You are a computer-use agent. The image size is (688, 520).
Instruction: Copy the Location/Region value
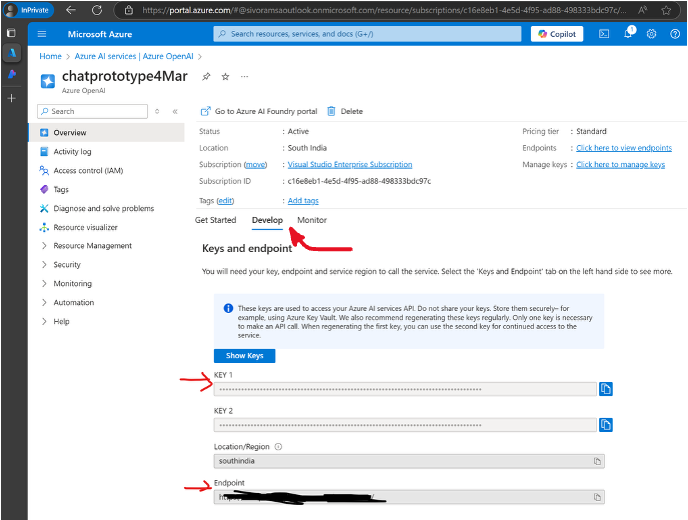597,461
